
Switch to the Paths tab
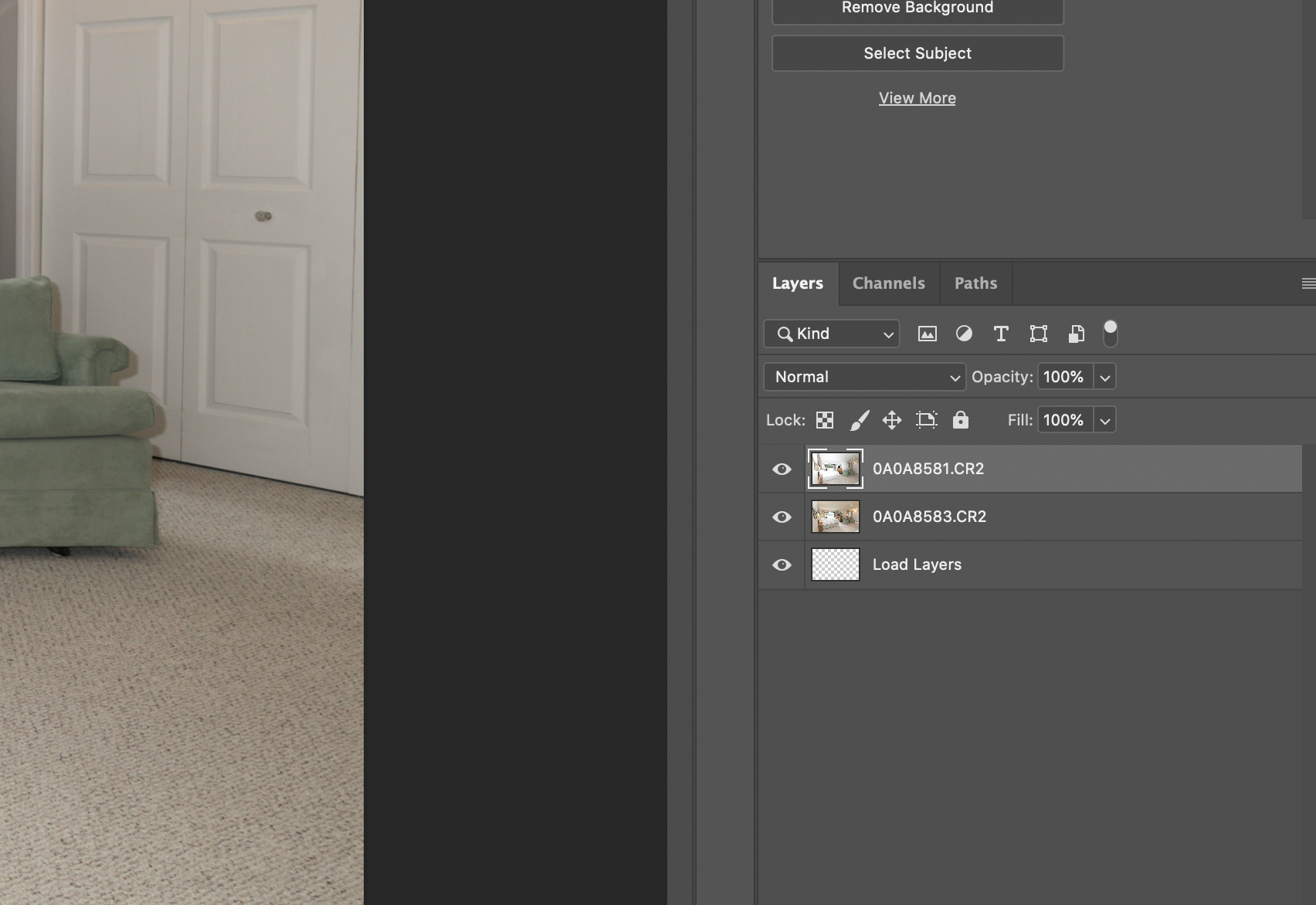coord(975,283)
